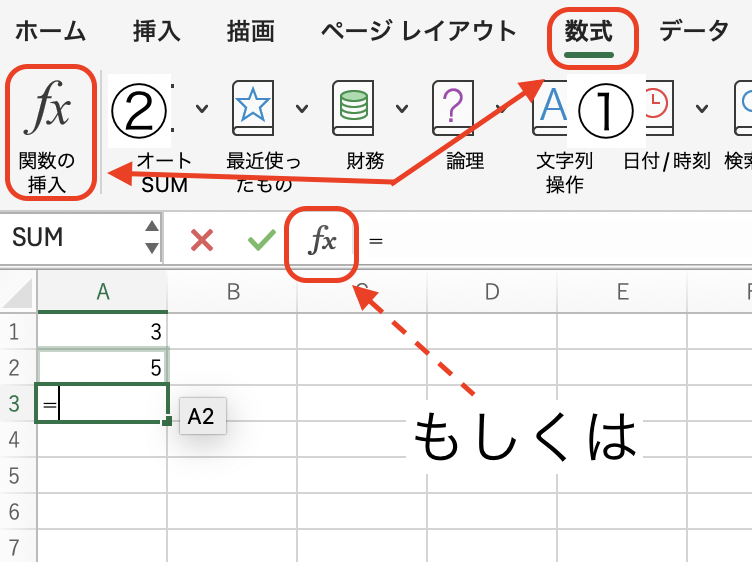Image resolution: width=752 pixels, height=562 pixels.
Task: Open the 論理 logical functions icon
Action: 453,107
